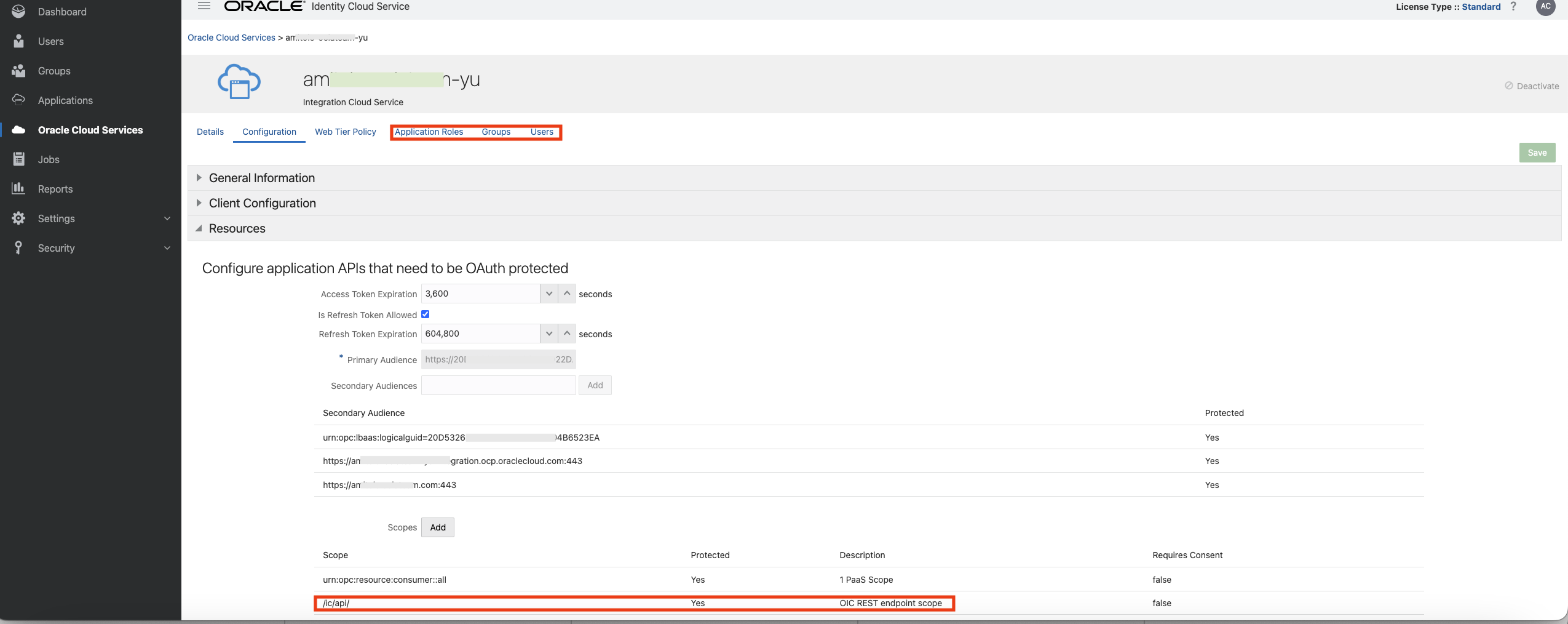Click the Save button

click(1536, 152)
